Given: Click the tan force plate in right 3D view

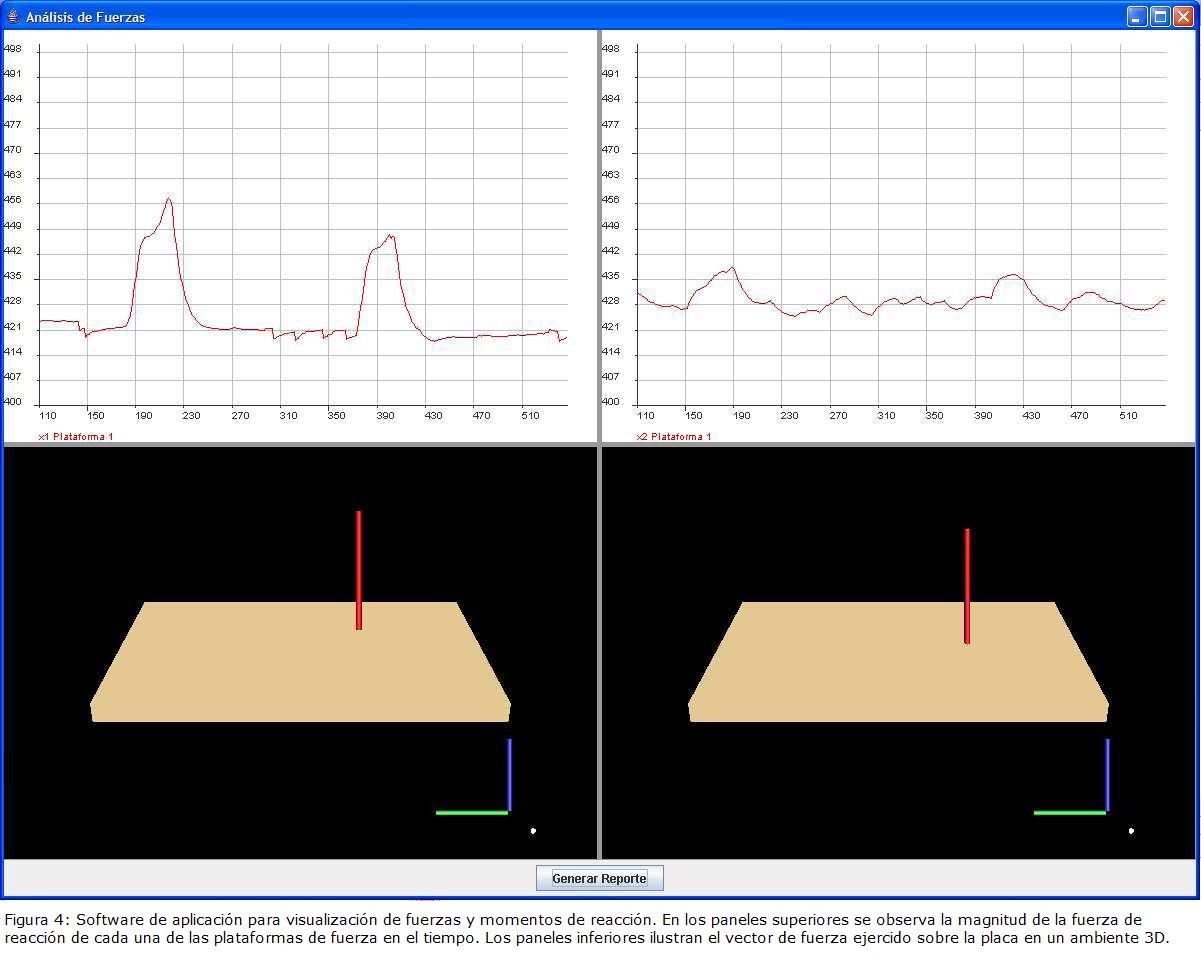Looking at the screenshot, I should click(x=850, y=665).
